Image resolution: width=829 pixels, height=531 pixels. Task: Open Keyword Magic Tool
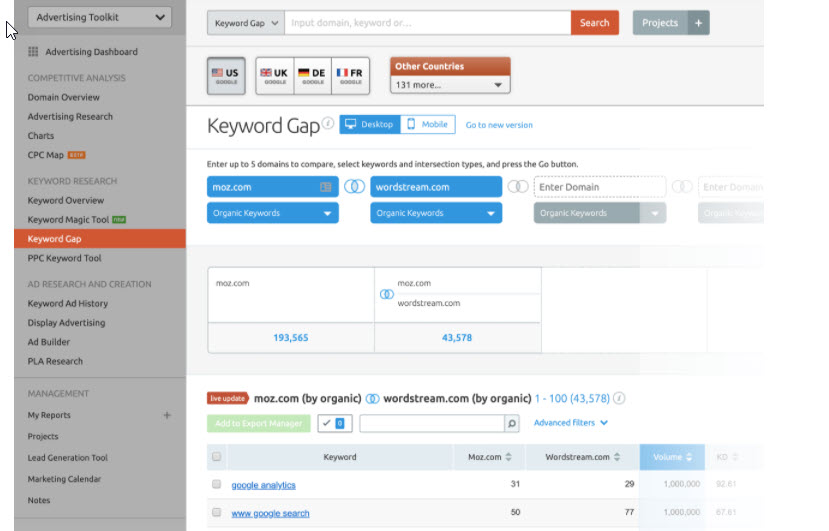(x=76, y=219)
